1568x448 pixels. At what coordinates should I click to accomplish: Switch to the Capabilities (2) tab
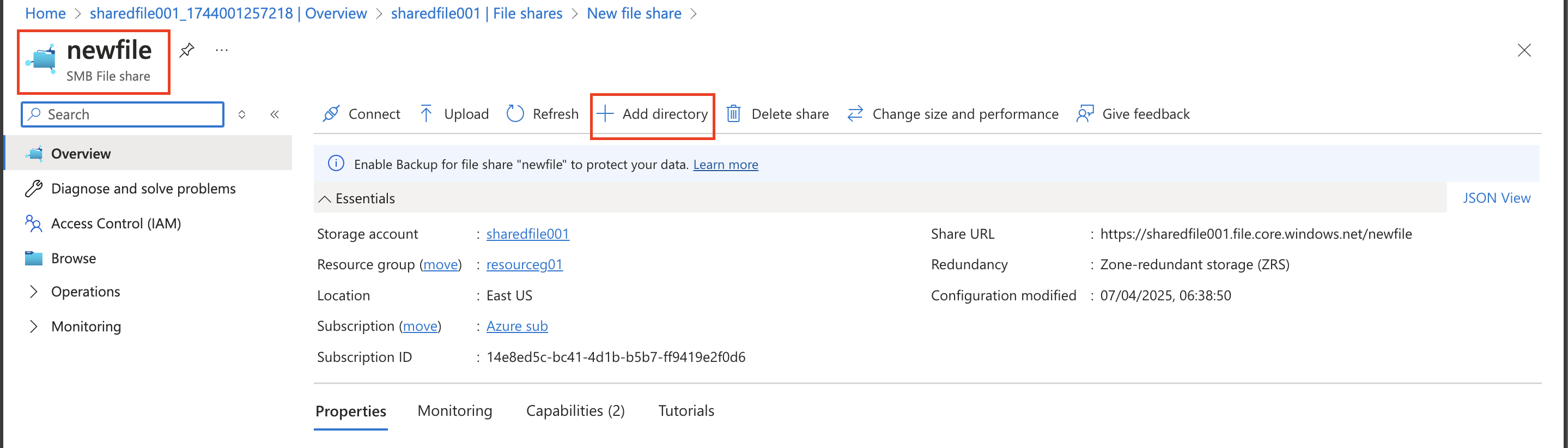click(575, 411)
